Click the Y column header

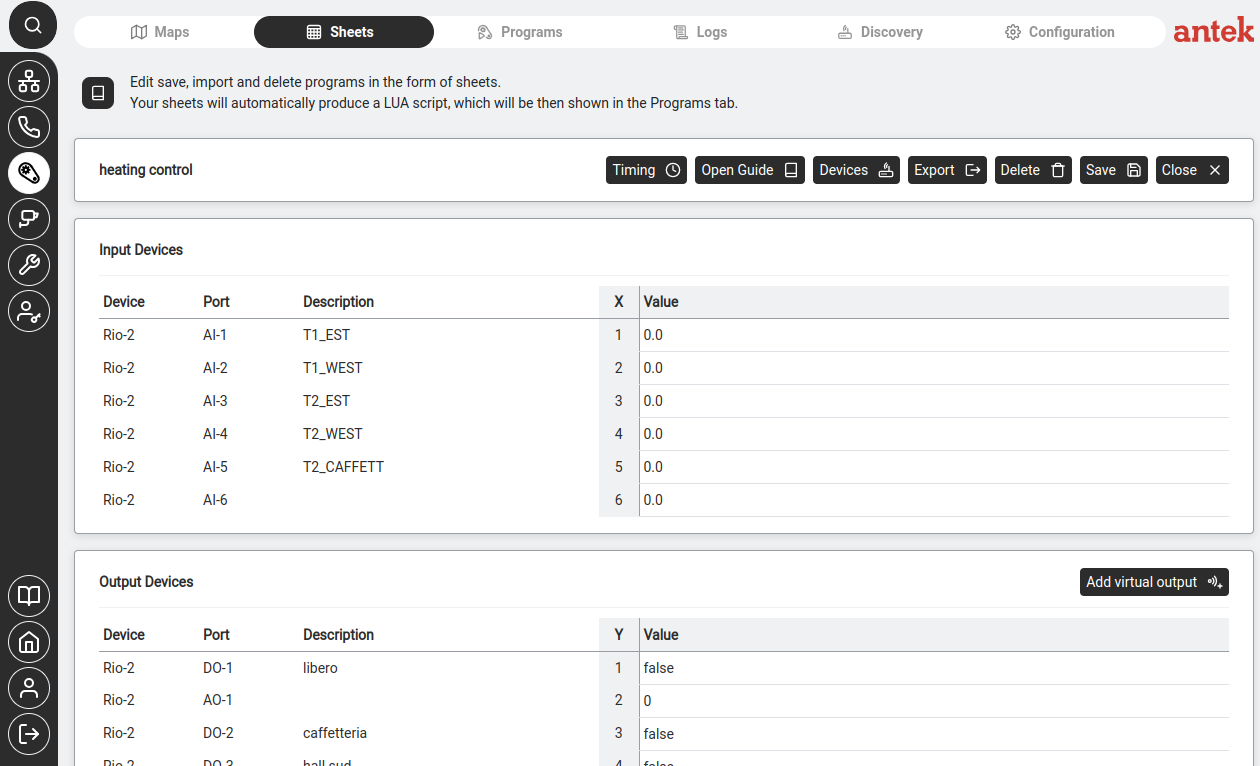coord(619,635)
